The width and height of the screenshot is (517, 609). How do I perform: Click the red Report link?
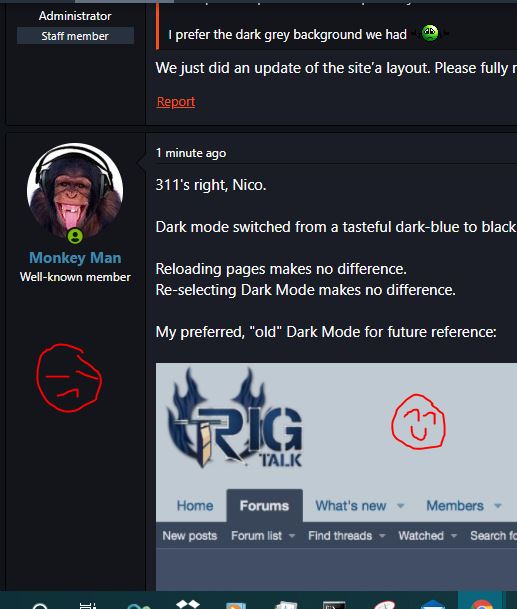pyautogui.click(x=176, y=102)
